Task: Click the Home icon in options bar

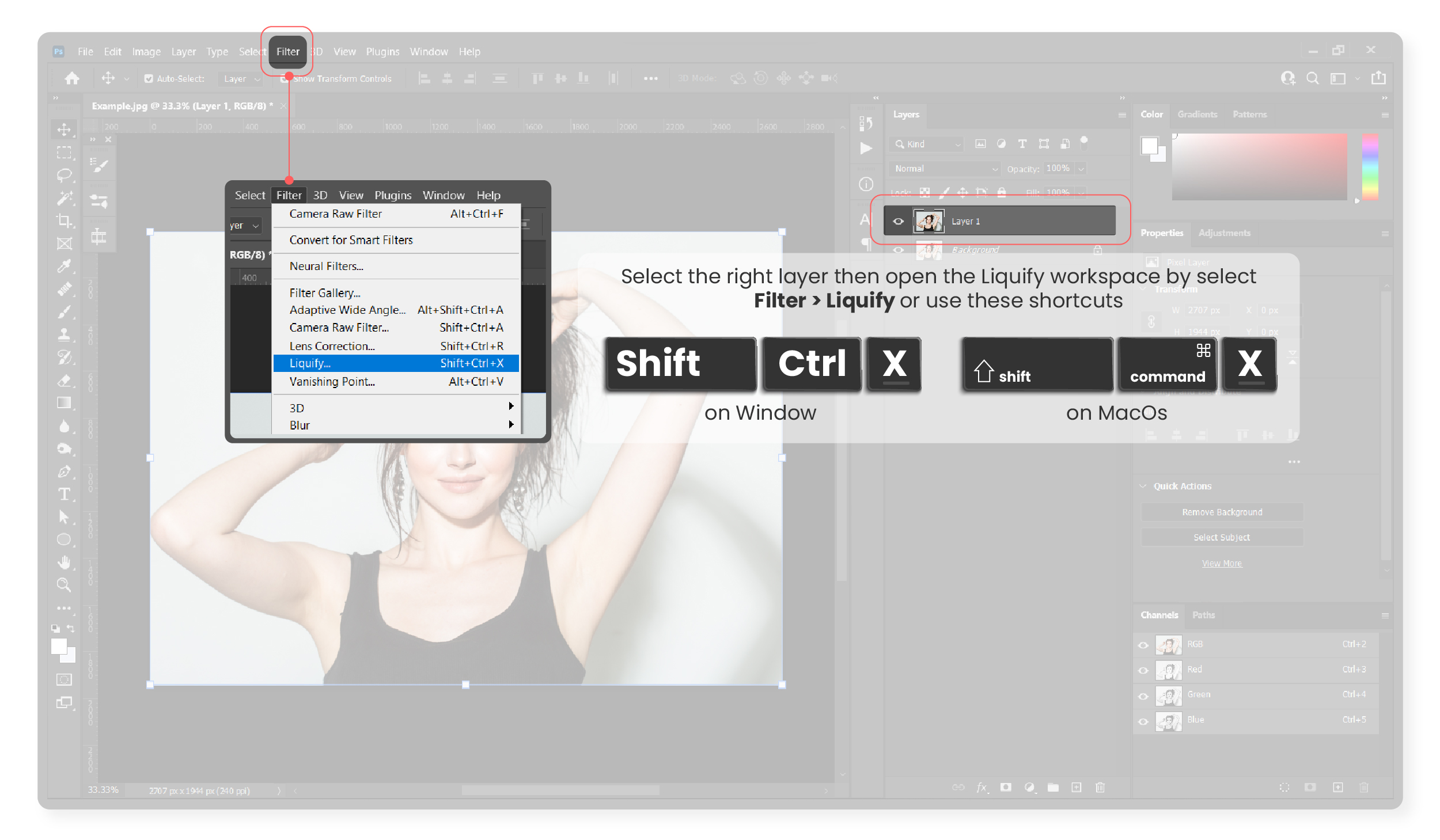Action: [72, 78]
